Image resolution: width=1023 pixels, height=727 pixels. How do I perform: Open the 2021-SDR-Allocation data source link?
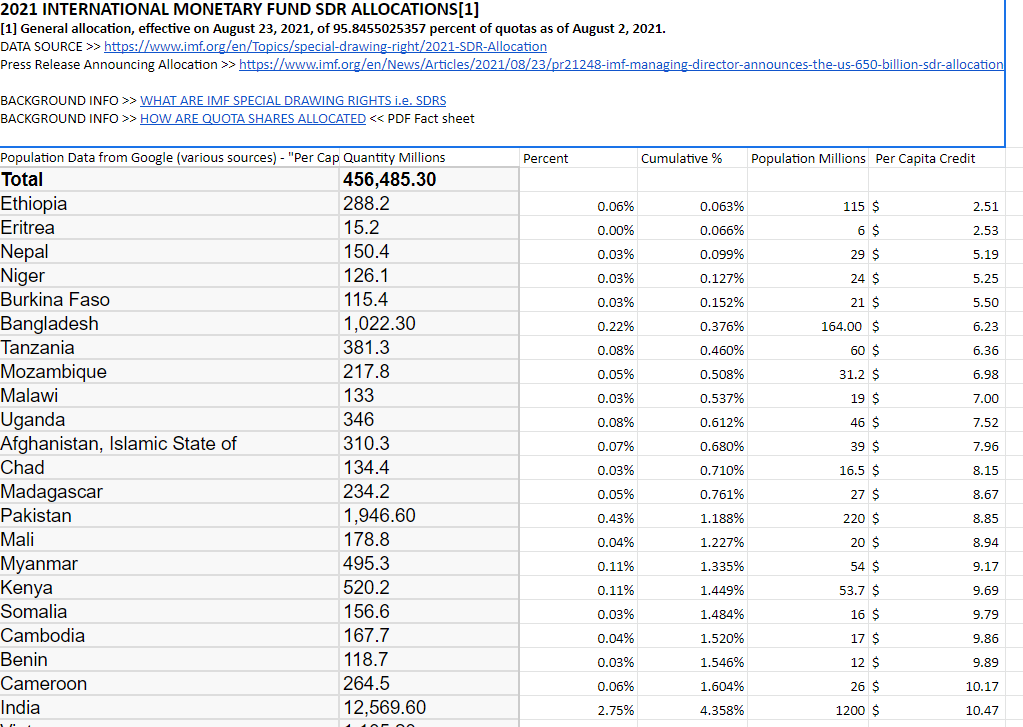click(325, 46)
